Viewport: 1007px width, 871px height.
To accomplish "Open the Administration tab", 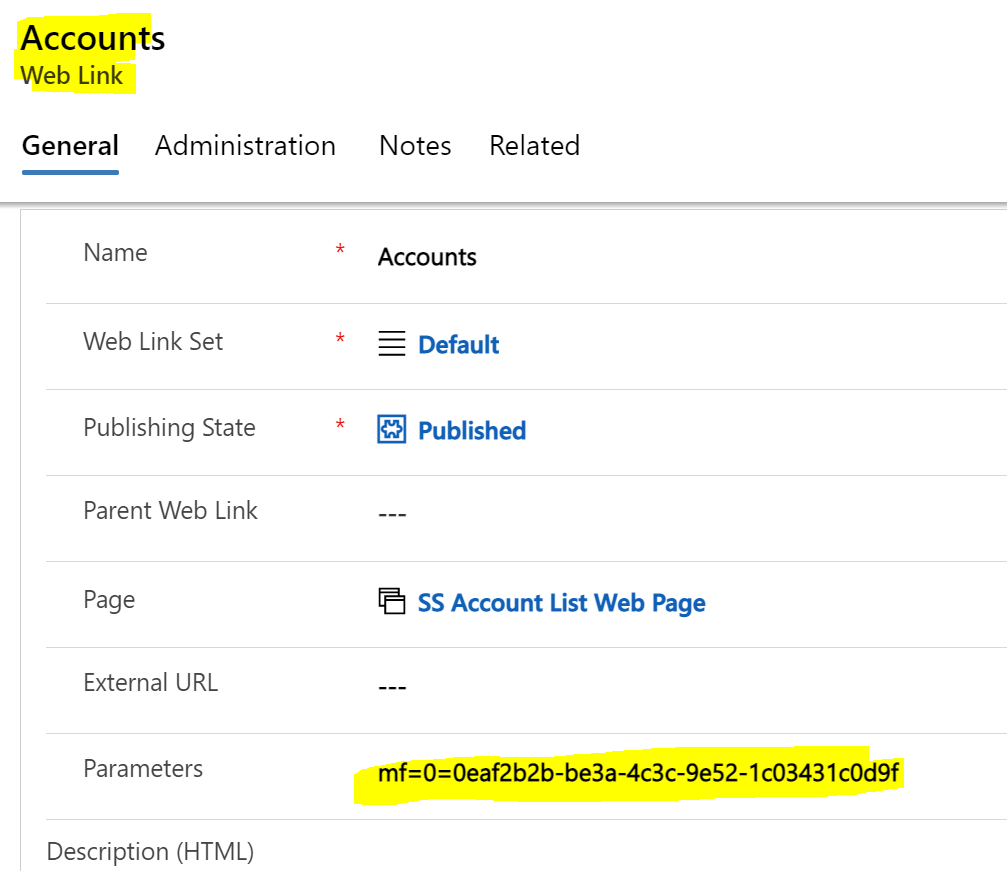I will click(245, 146).
